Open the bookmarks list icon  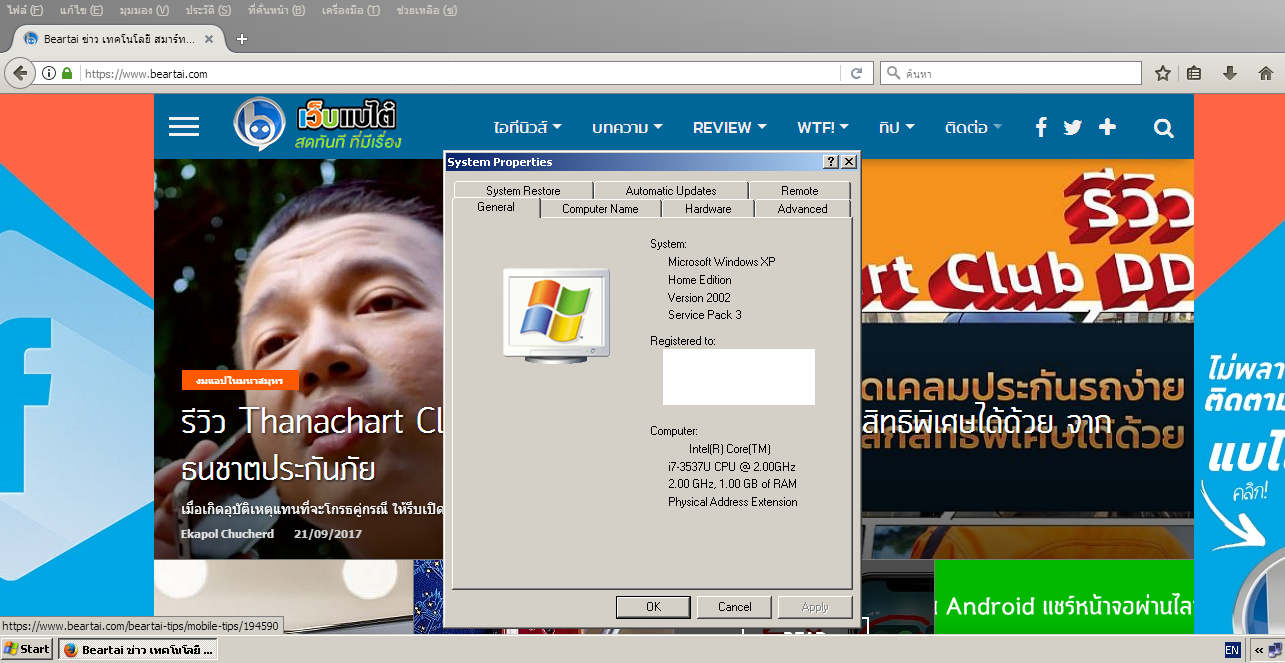[1194, 73]
